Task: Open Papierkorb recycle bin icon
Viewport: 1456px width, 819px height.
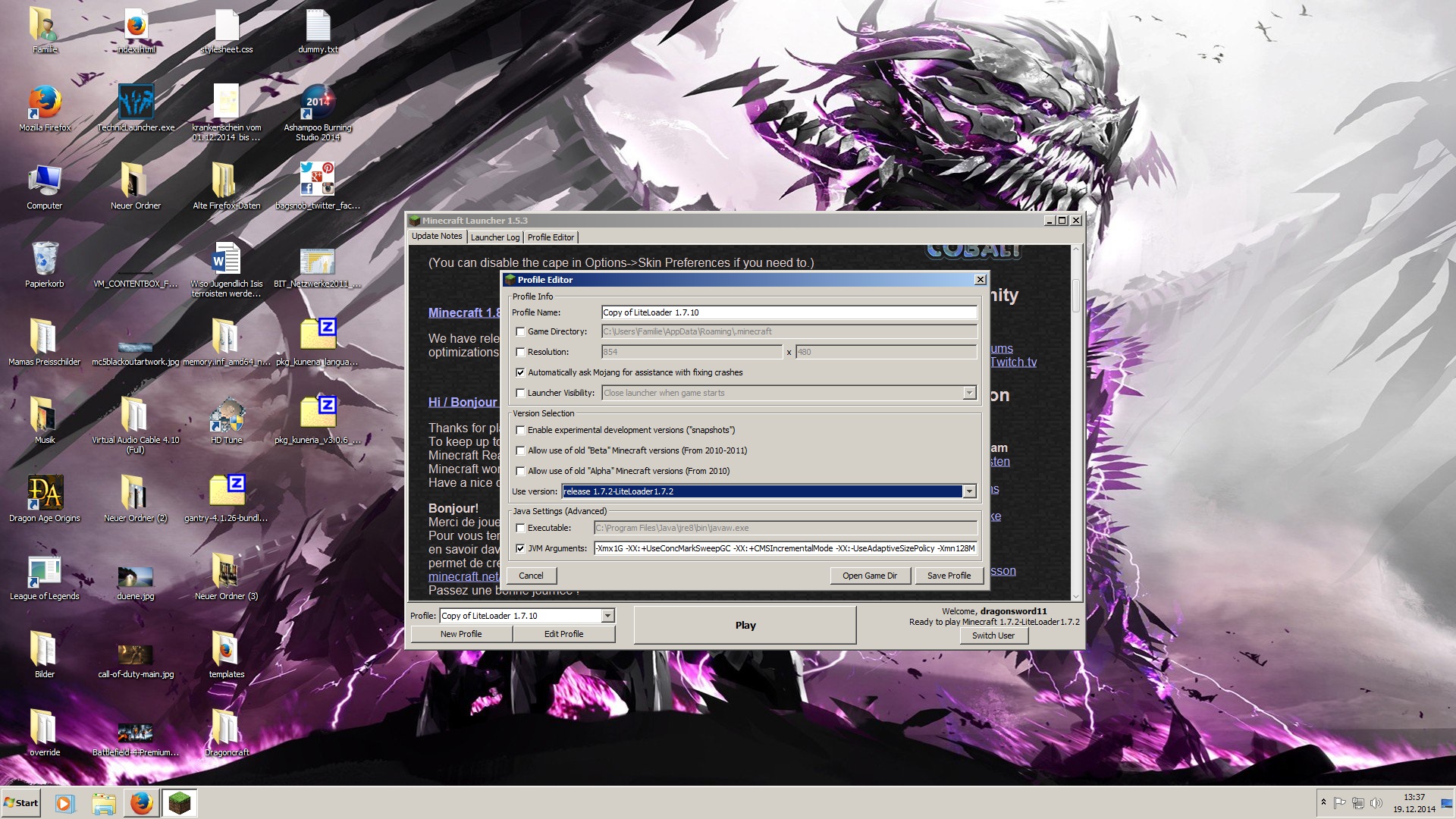Action: pos(45,259)
